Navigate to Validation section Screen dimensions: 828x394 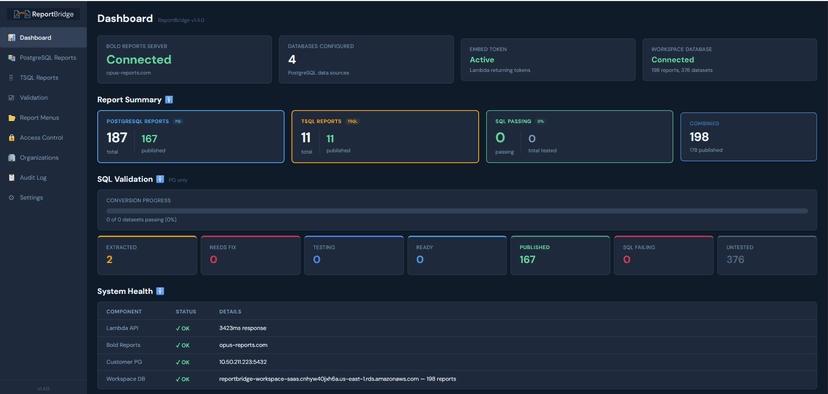[x=43, y=98]
